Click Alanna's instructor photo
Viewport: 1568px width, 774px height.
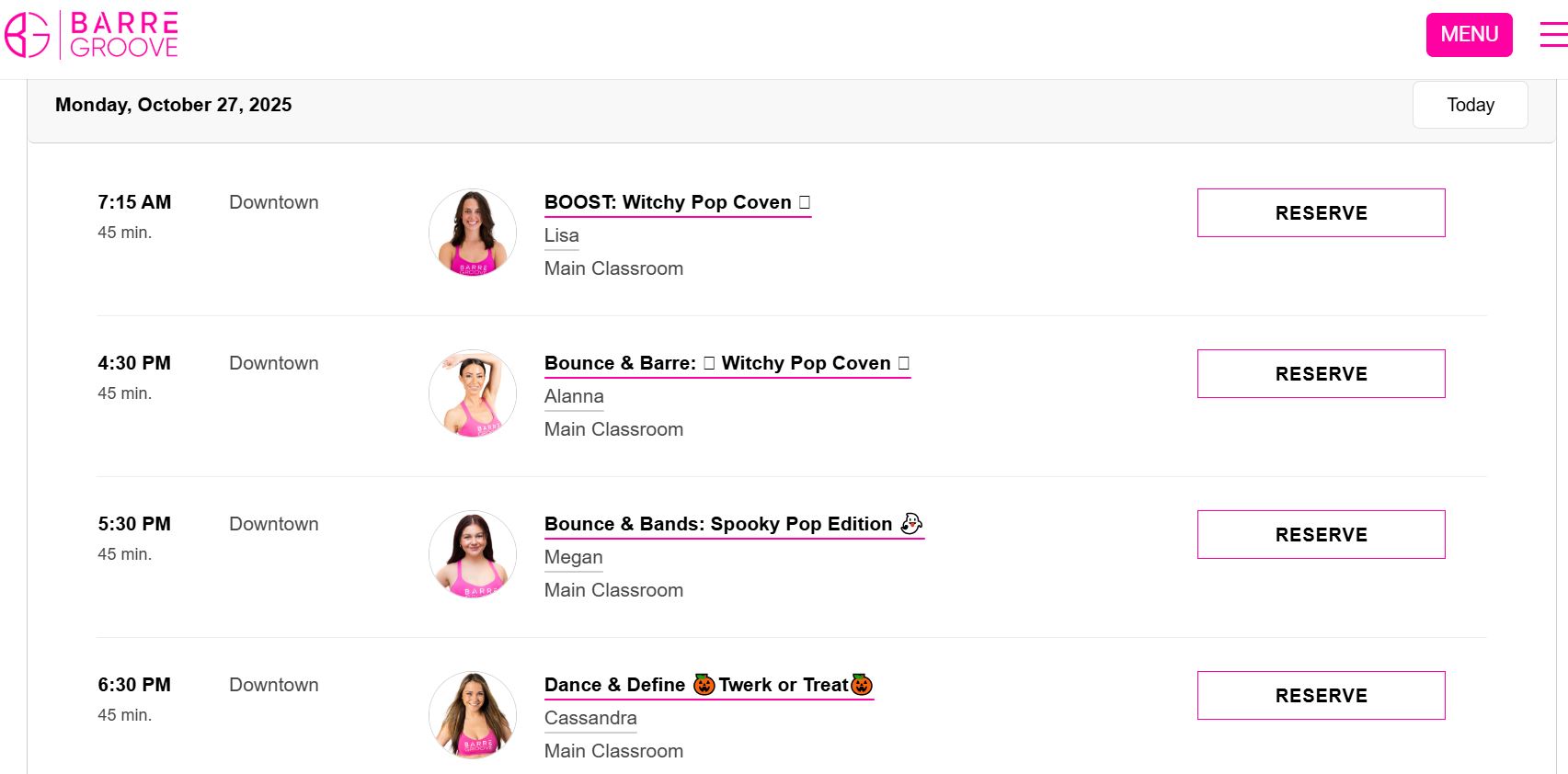coord(473,393)
